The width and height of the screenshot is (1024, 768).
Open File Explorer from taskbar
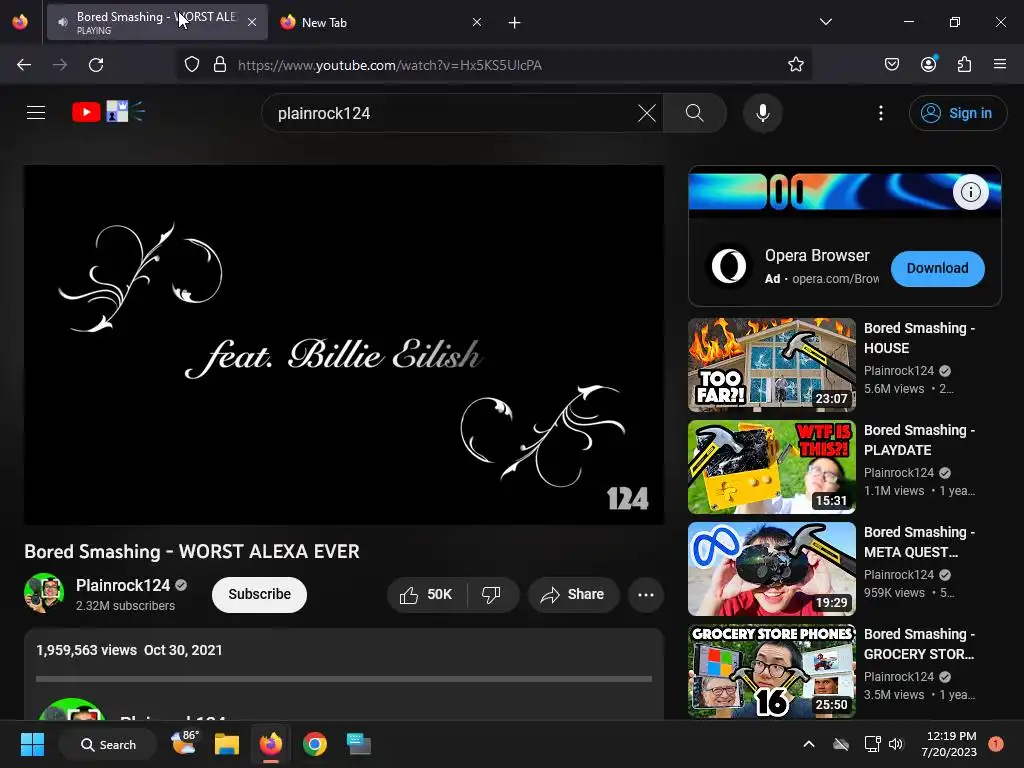[227, 744]
